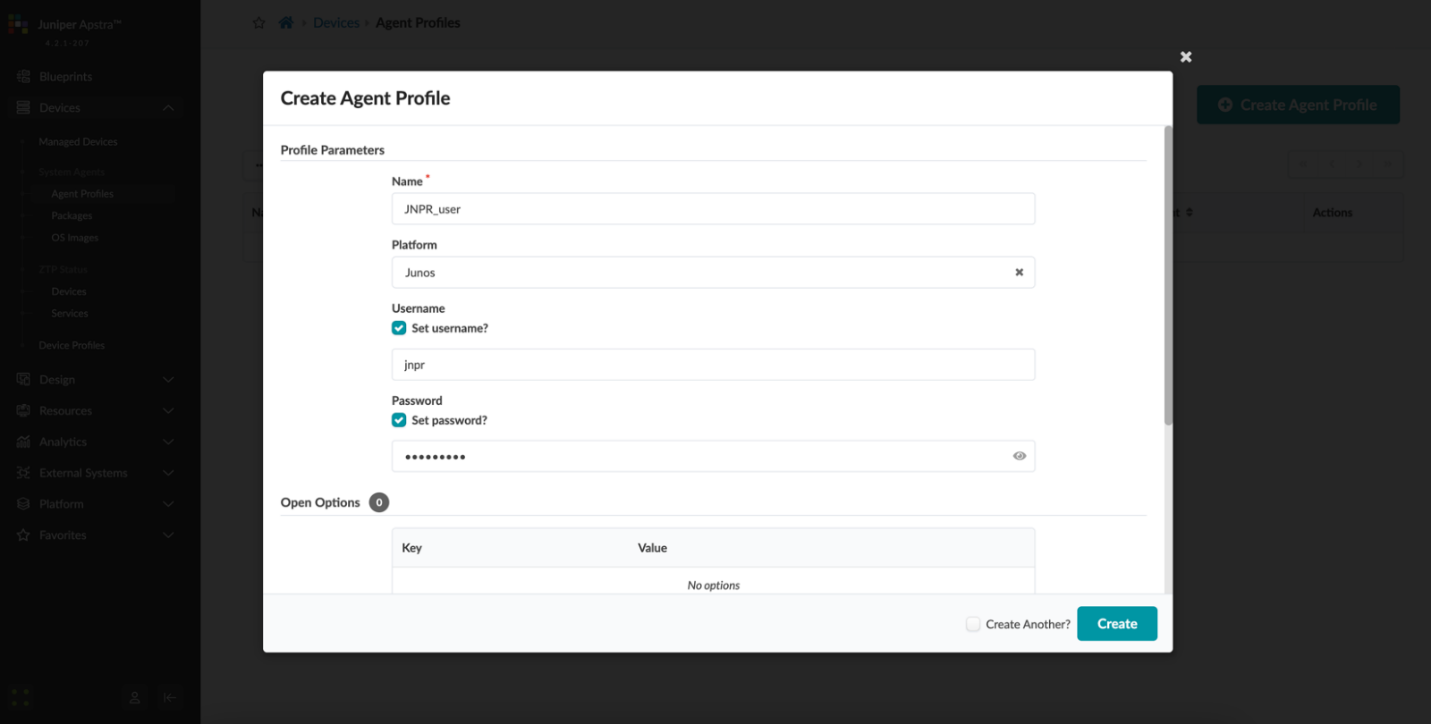This screenshot has width=1431, height=724.
Task: Clear the Junos platform selection
Action: pos(1019,272)
